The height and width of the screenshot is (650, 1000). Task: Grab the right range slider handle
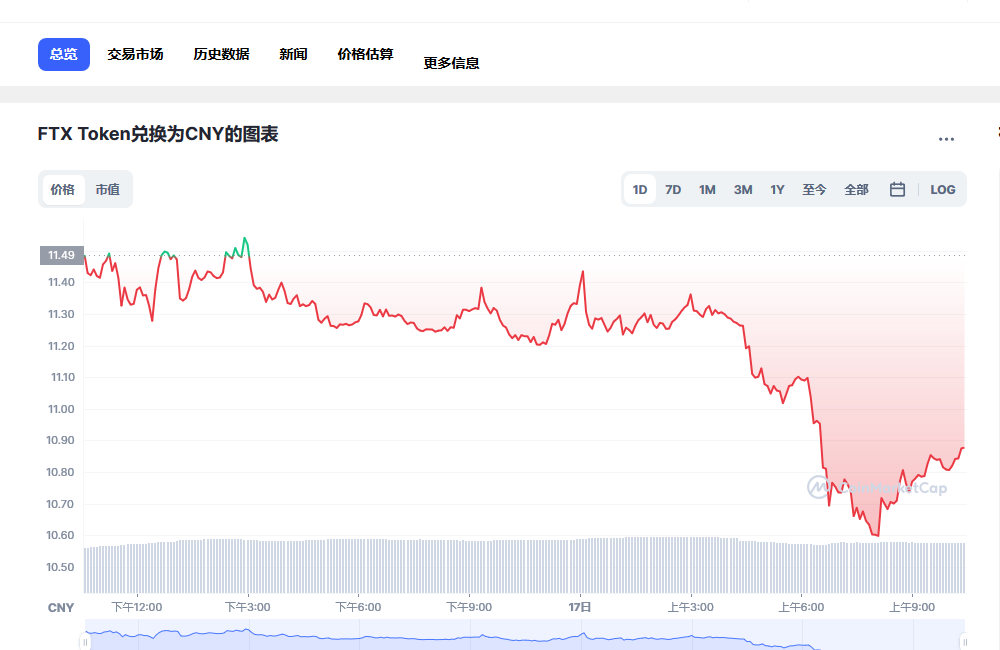click(964, 642)
